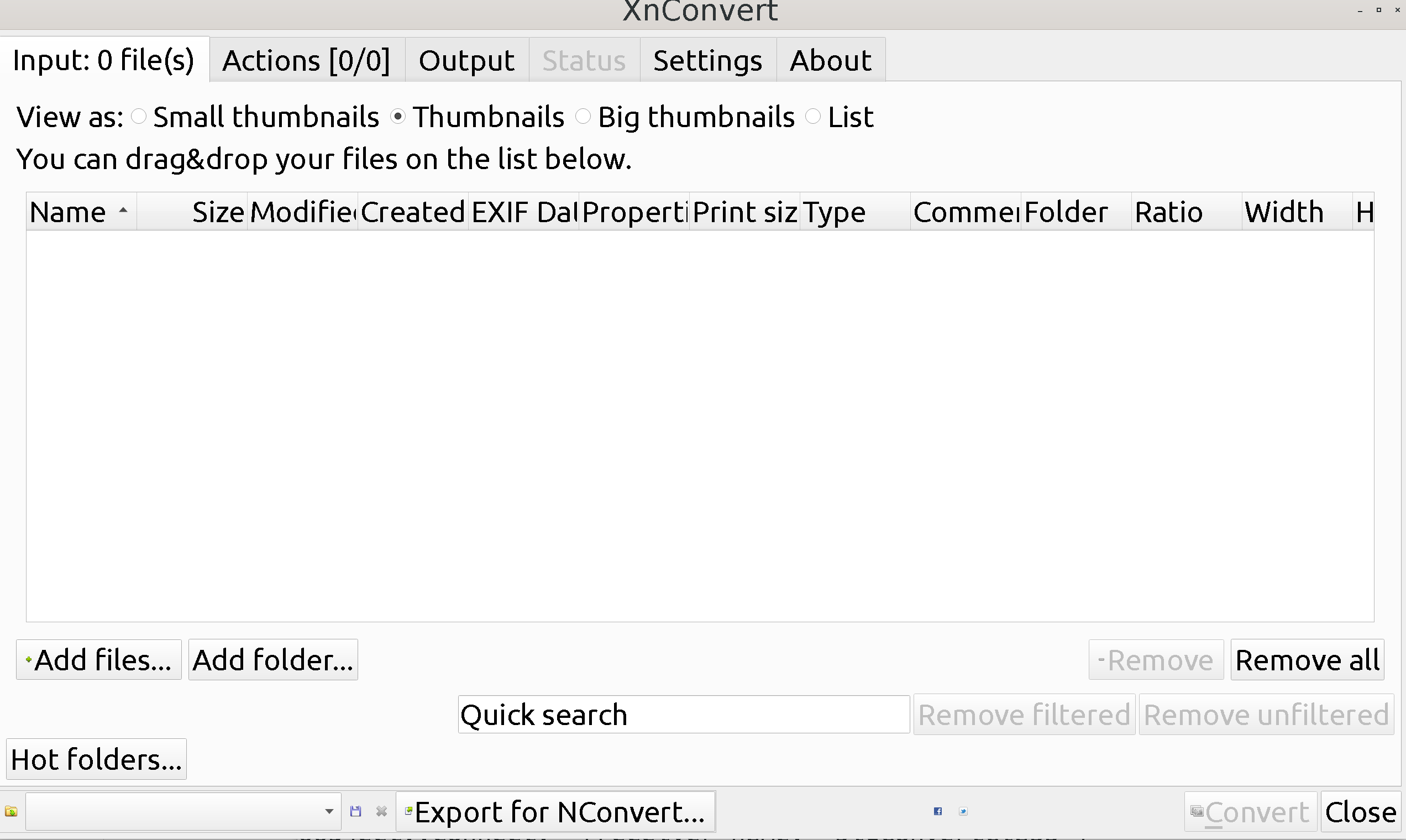Sort the file list by Name column
This screenshot has height=840, width=1406.
(x=81, y=212)
